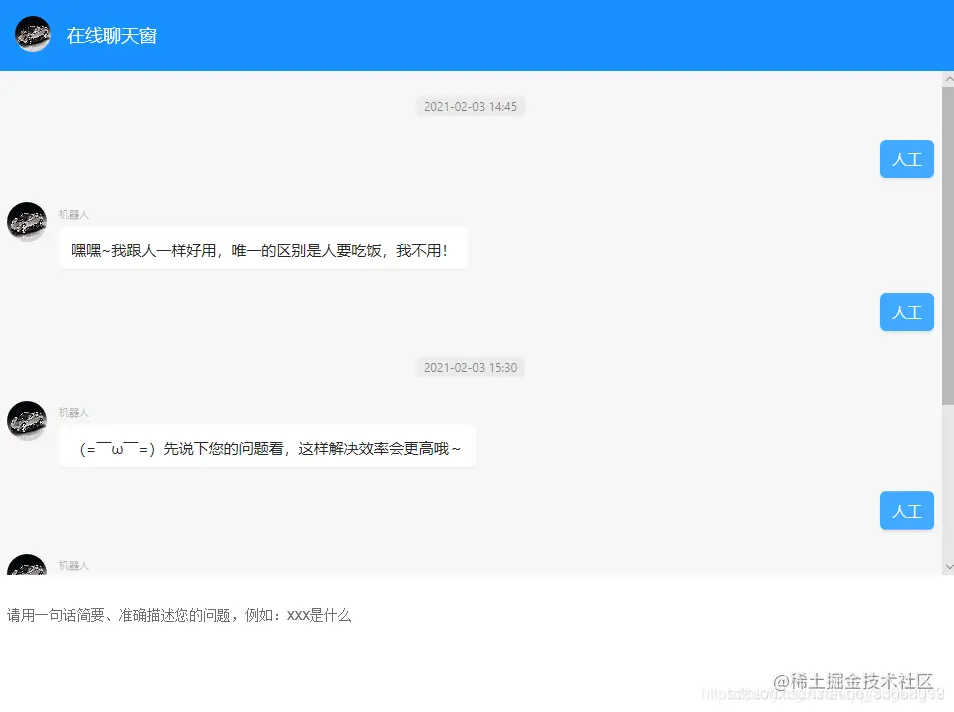Click the robot avatar beside the 15:30 message

(27, 421)
